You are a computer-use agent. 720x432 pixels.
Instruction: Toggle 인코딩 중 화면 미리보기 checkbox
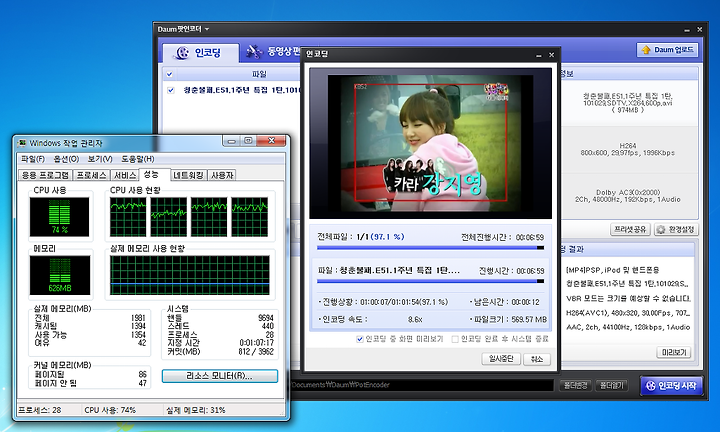(x=360, y=339)
